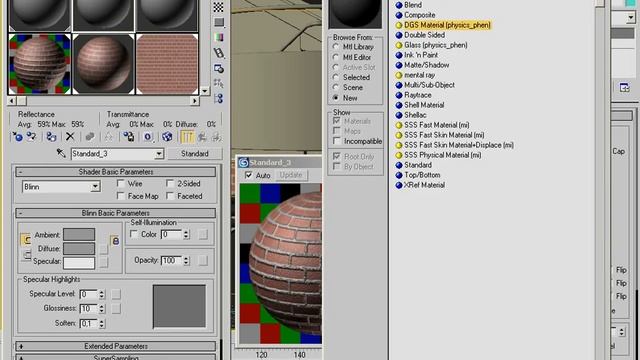Check the Incompatible checkbox under Show
The height and width of the screenshot is (360, 640).
[x=337, y=141]
